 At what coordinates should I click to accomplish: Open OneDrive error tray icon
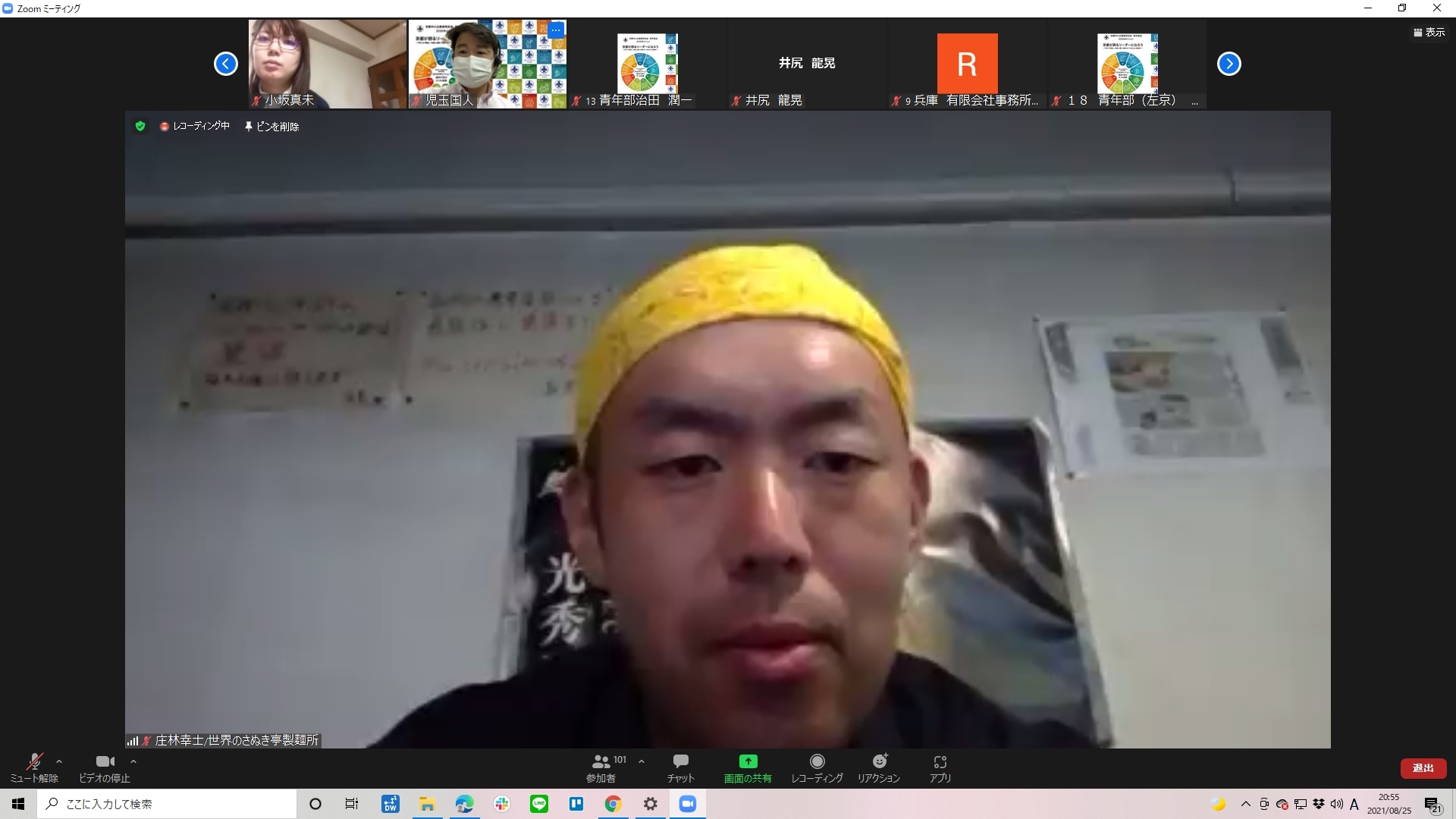[x=1282, y=804]
